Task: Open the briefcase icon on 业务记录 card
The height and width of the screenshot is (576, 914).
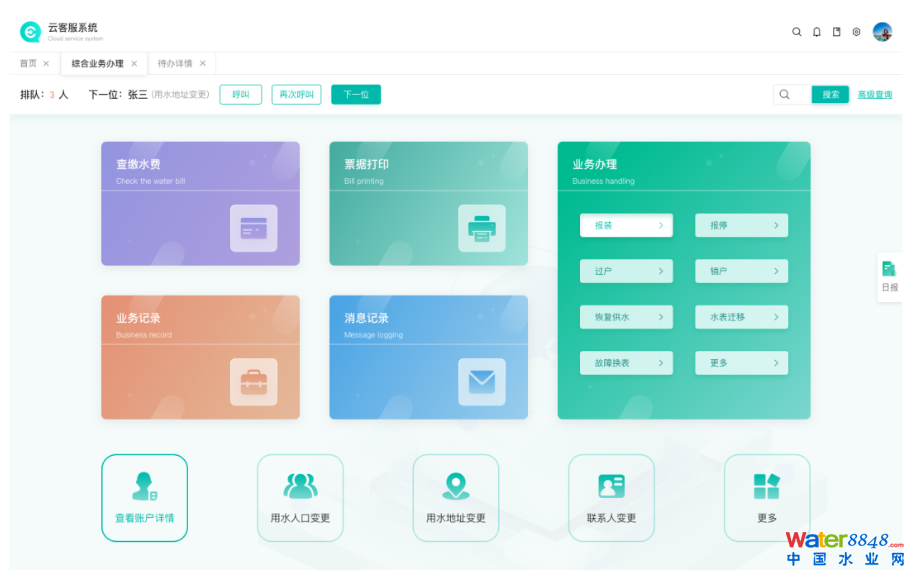Action: point(253,382)
